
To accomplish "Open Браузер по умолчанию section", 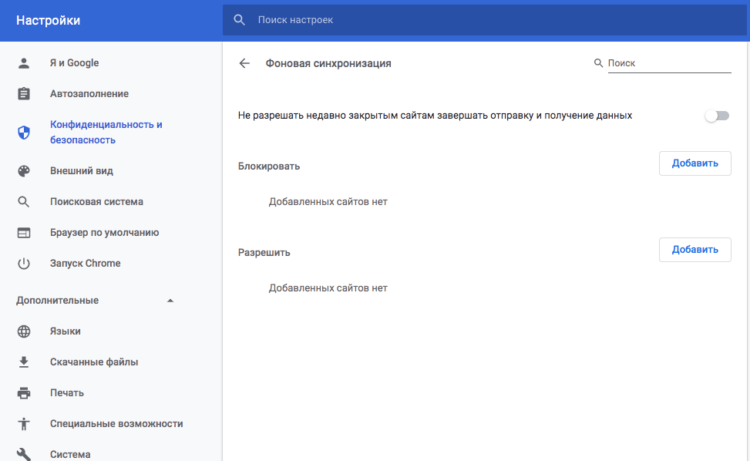I will 104,232.
